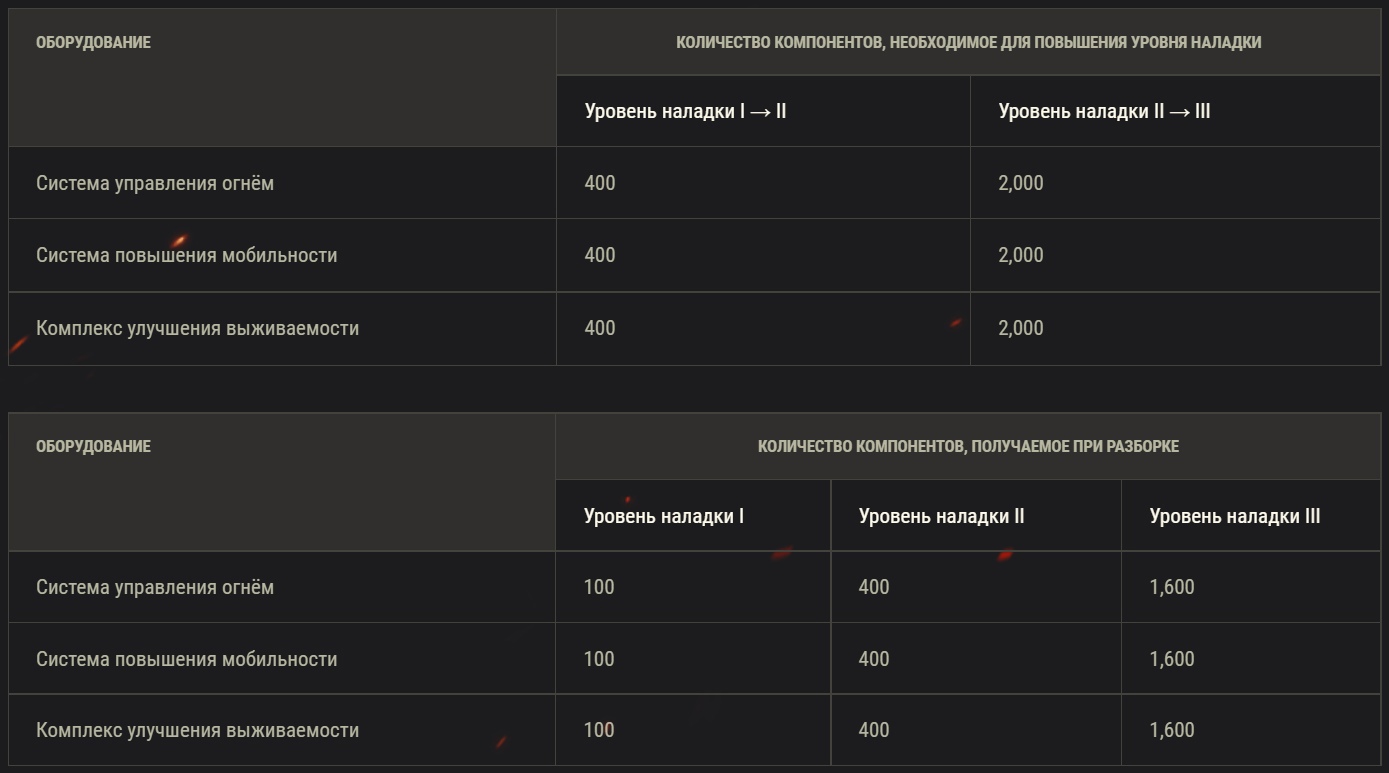The width and height of the screenshot is (1389, 773).
Task: Click the 2,000 value for Система управления огнём
Action: [1020, 183]
